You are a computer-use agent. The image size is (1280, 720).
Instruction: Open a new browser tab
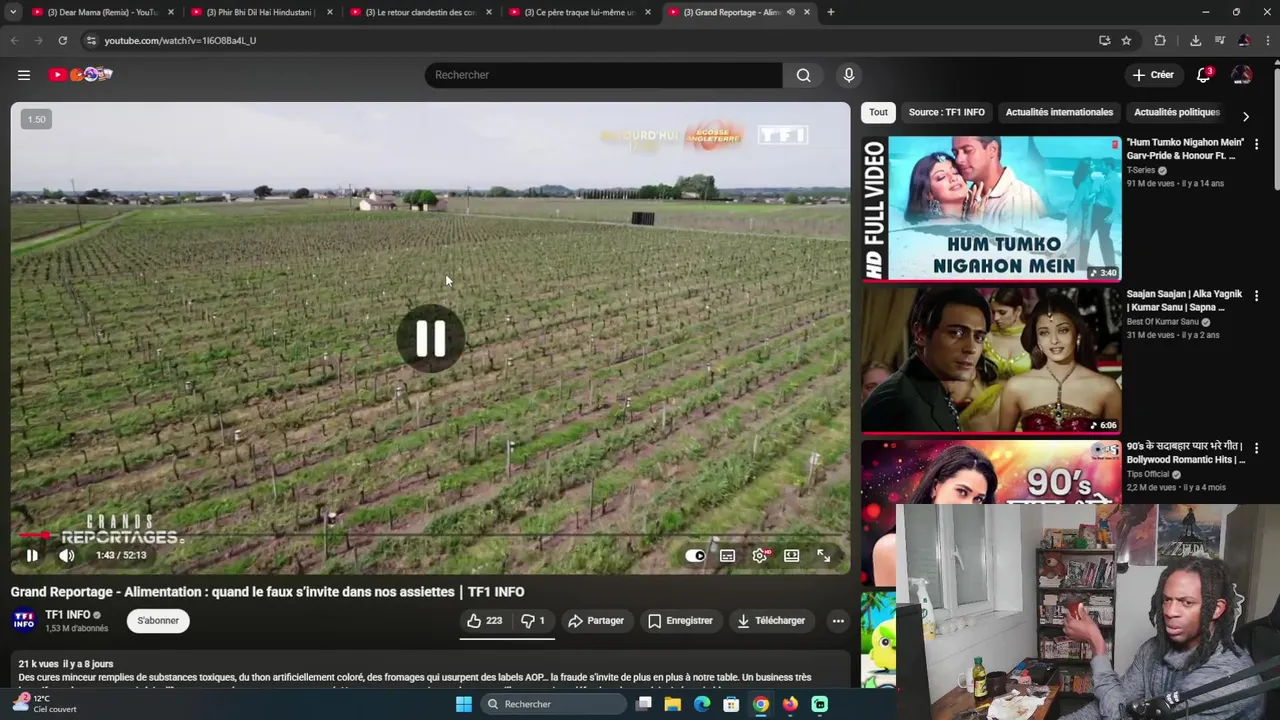click(831, 12)
